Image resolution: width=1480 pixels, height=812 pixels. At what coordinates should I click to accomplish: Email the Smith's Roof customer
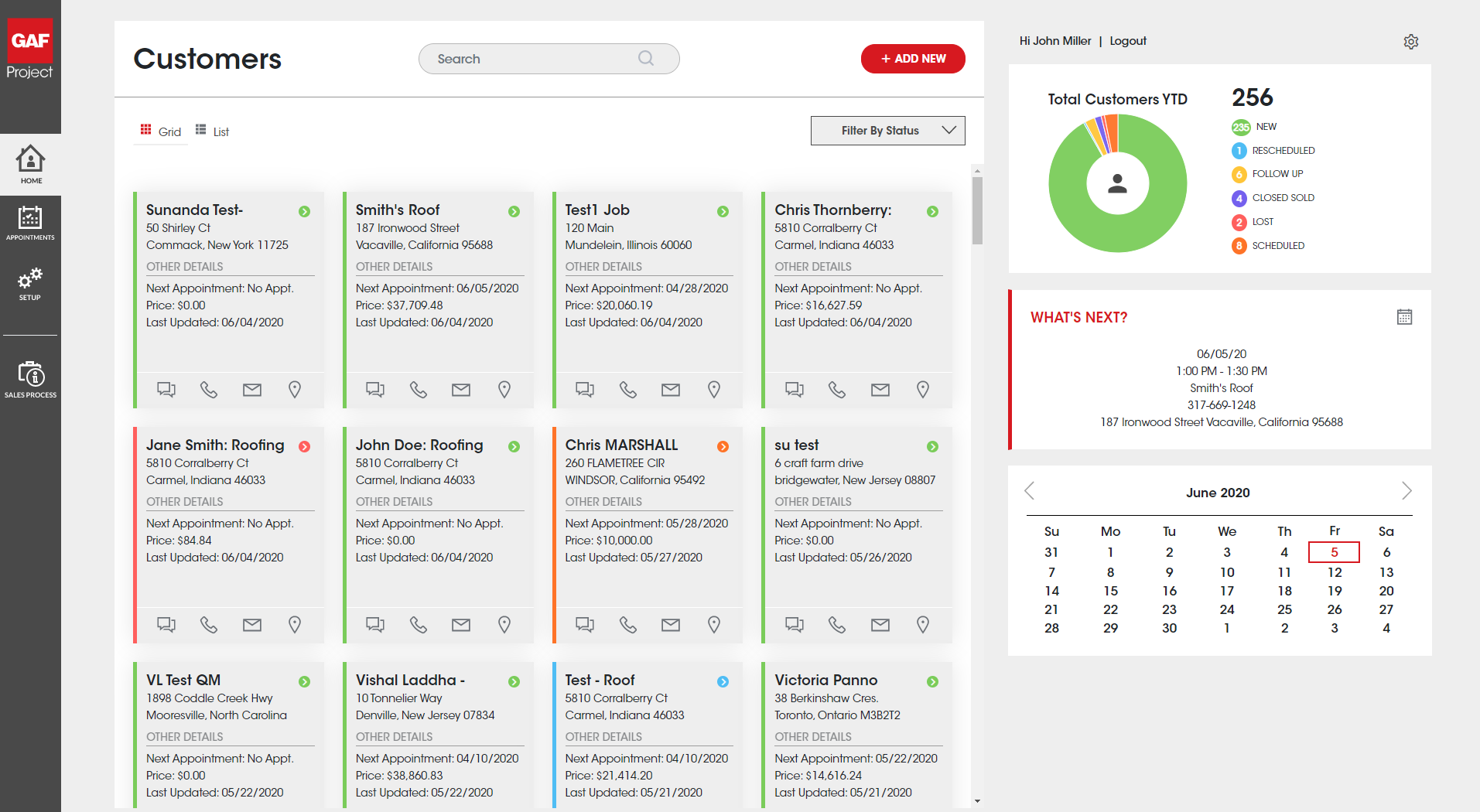(x=461, y=389)
